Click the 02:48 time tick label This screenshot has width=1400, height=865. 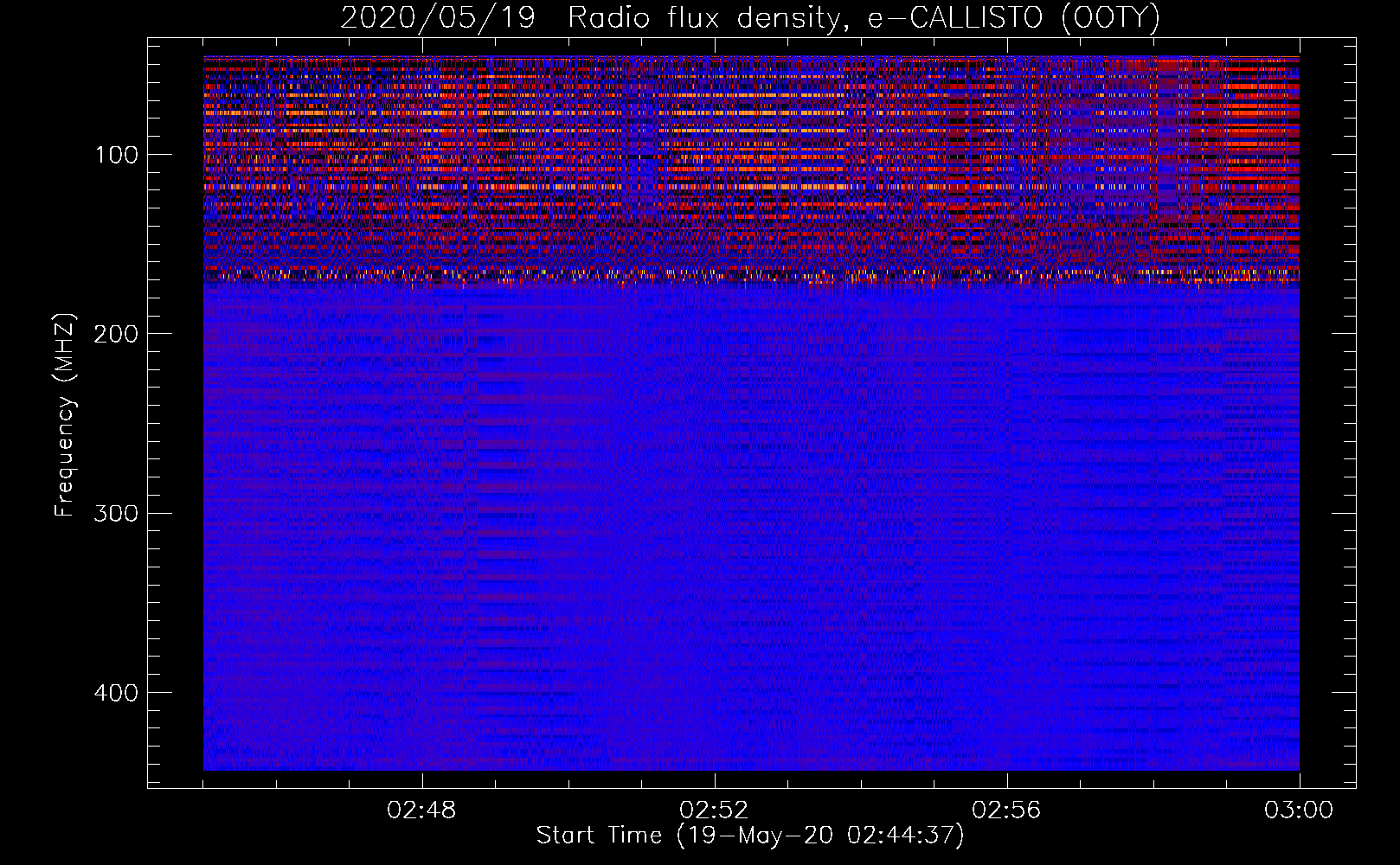tap(422, 811)
